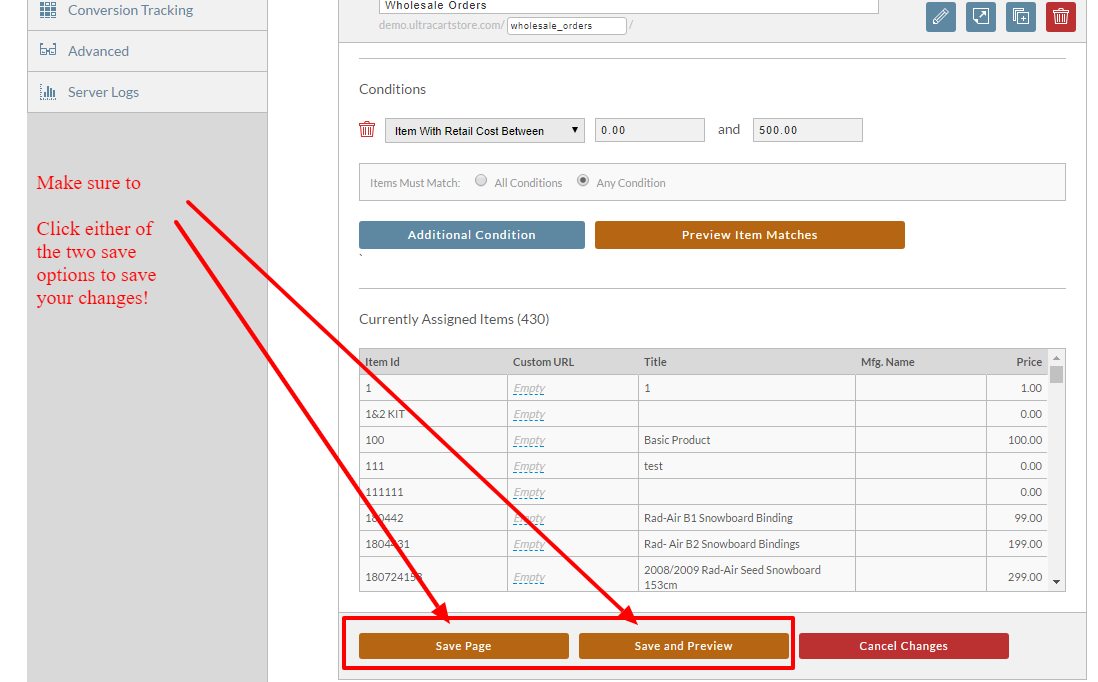Click the Conversion Tracking grid icon

48,10
